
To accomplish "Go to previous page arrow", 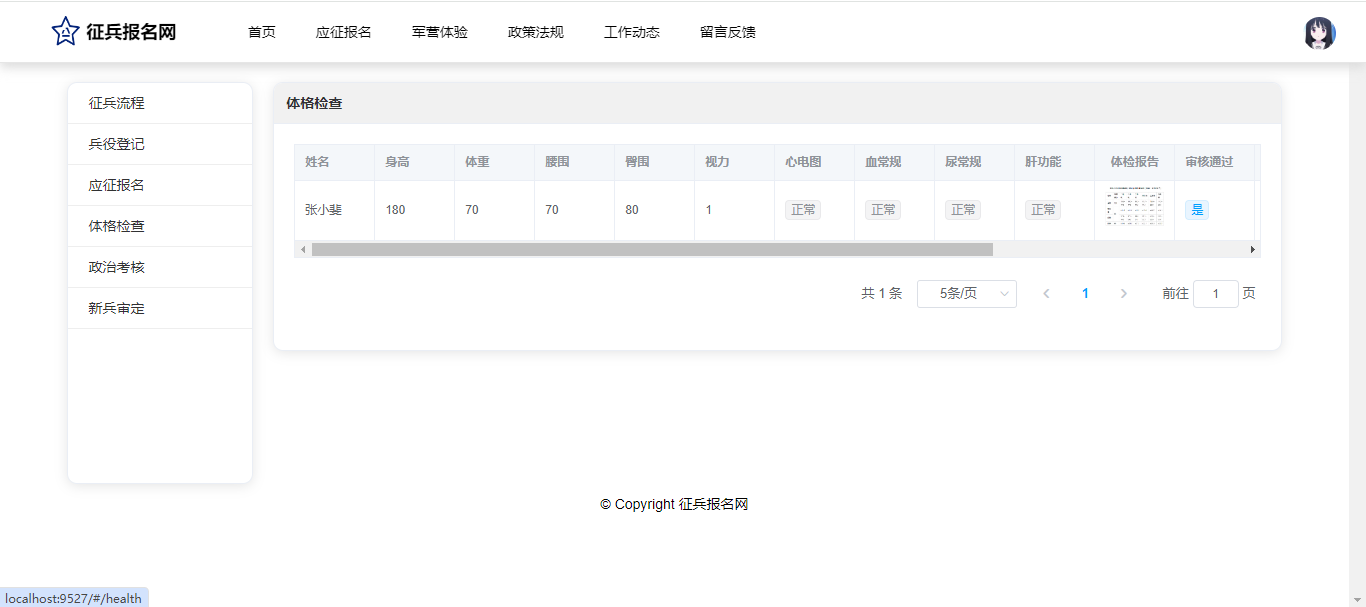I will click(x=1046, y=294).
